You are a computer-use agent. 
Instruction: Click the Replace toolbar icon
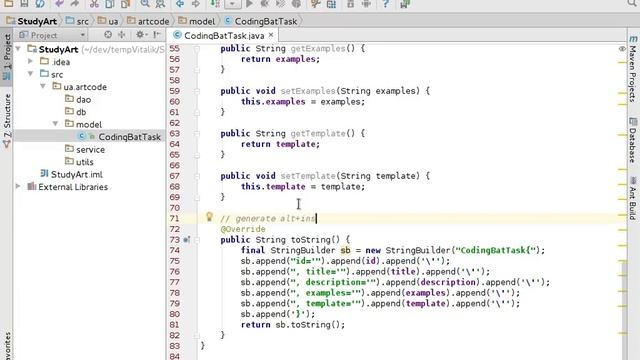coord(160,3)
